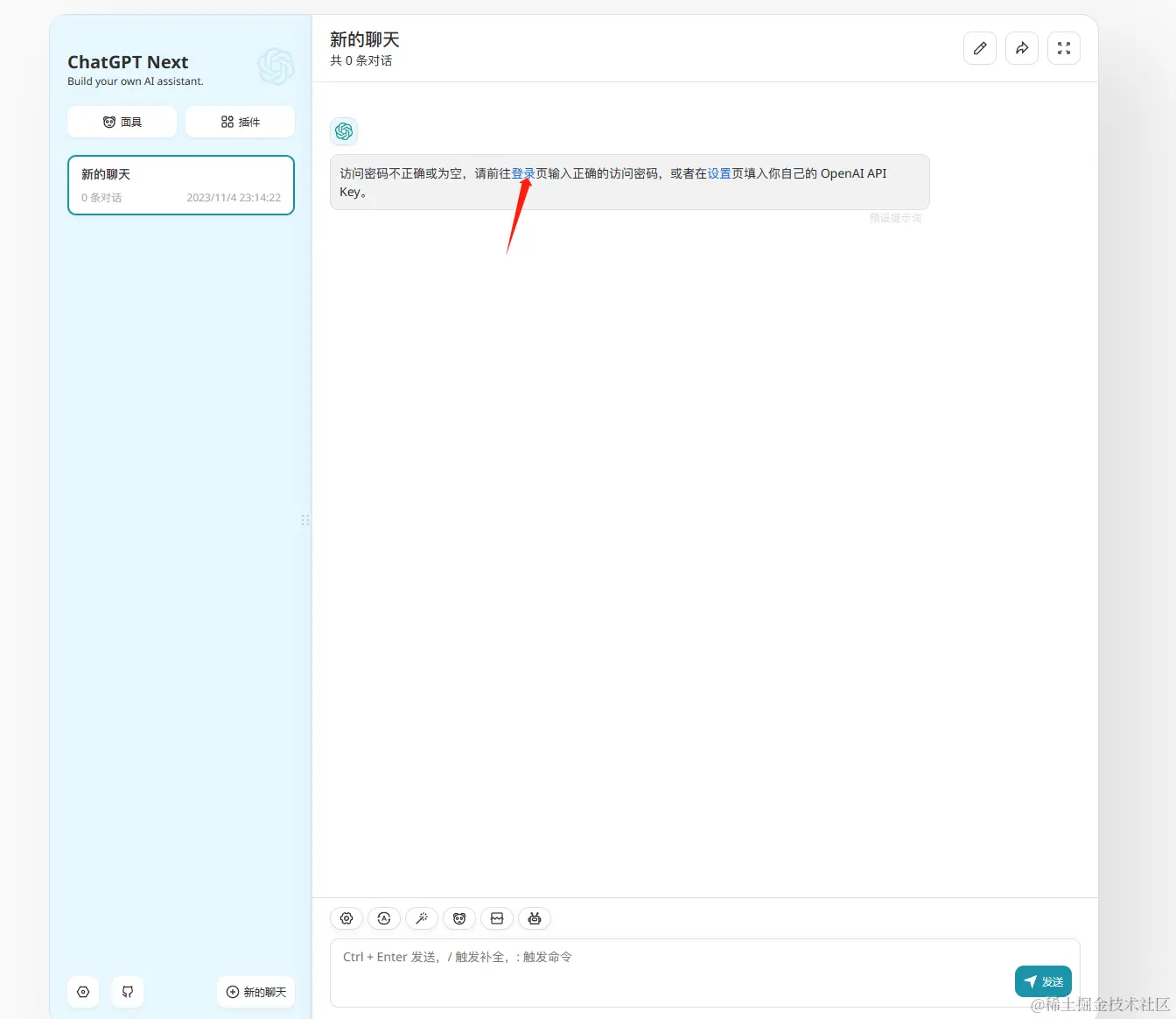This screenshot has width=1176, height=1019.
Task: Click the 发送 send button
Action: pyautogui.click(x=1043, y=981)
